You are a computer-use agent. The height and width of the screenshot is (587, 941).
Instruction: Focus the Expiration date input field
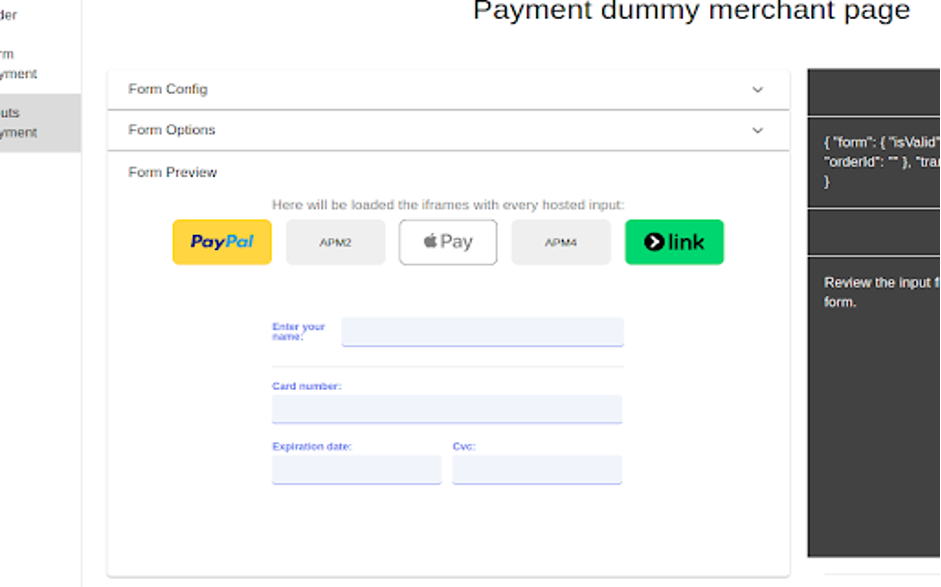pyautogui.click(x=357, y=469)
